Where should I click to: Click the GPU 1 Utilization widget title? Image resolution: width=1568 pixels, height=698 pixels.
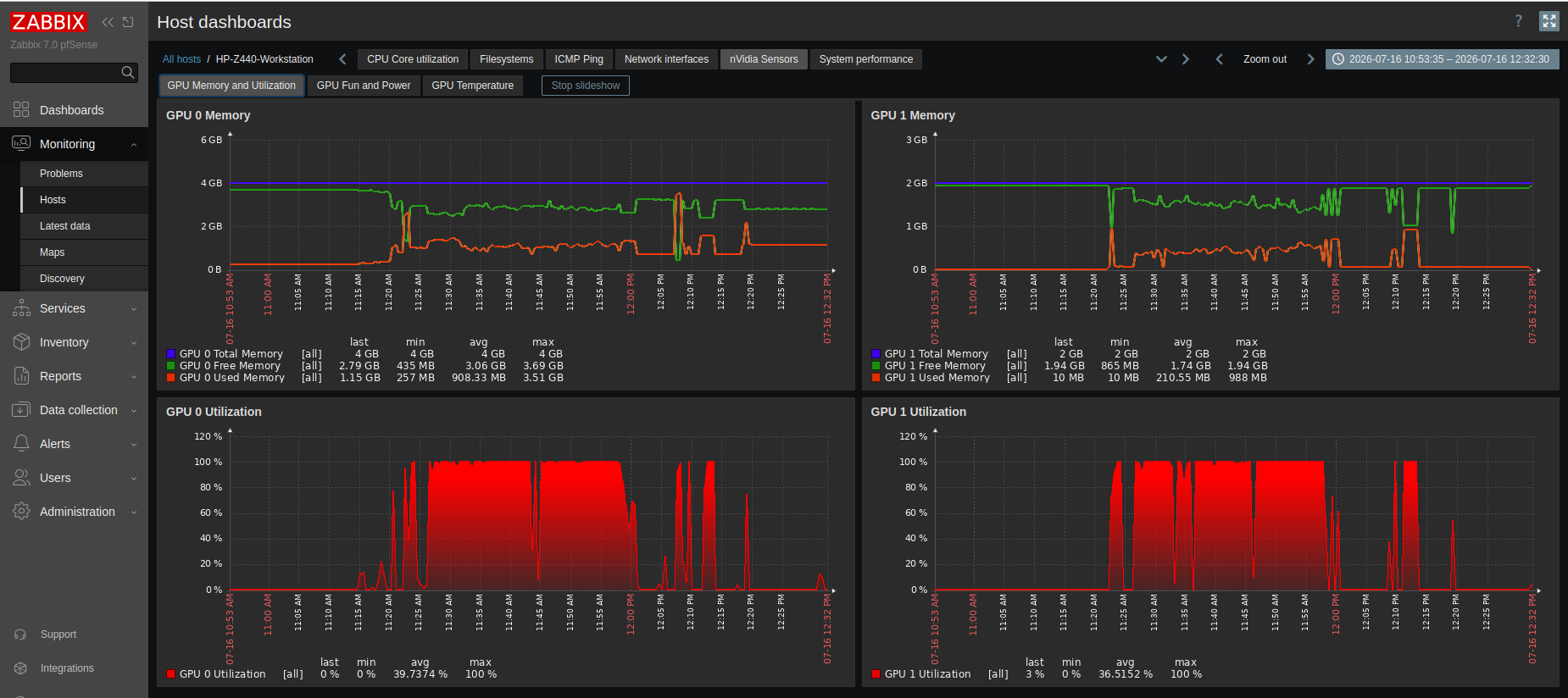tap(919, 412)
